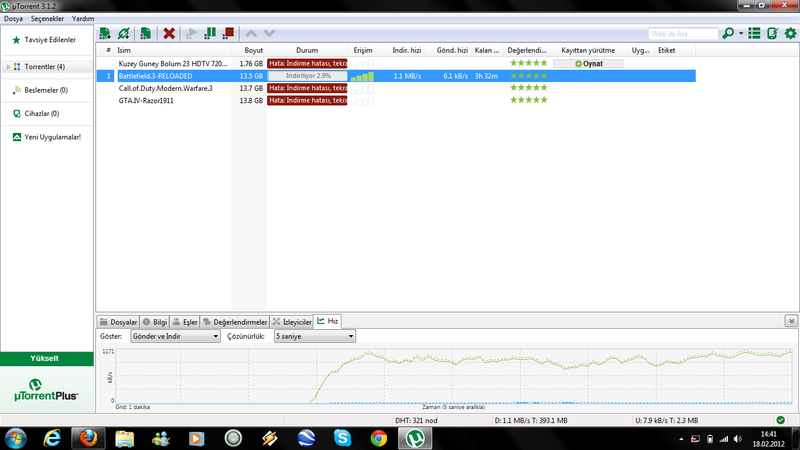Click the Add Torrent toolbar icon

click(105, 34)
